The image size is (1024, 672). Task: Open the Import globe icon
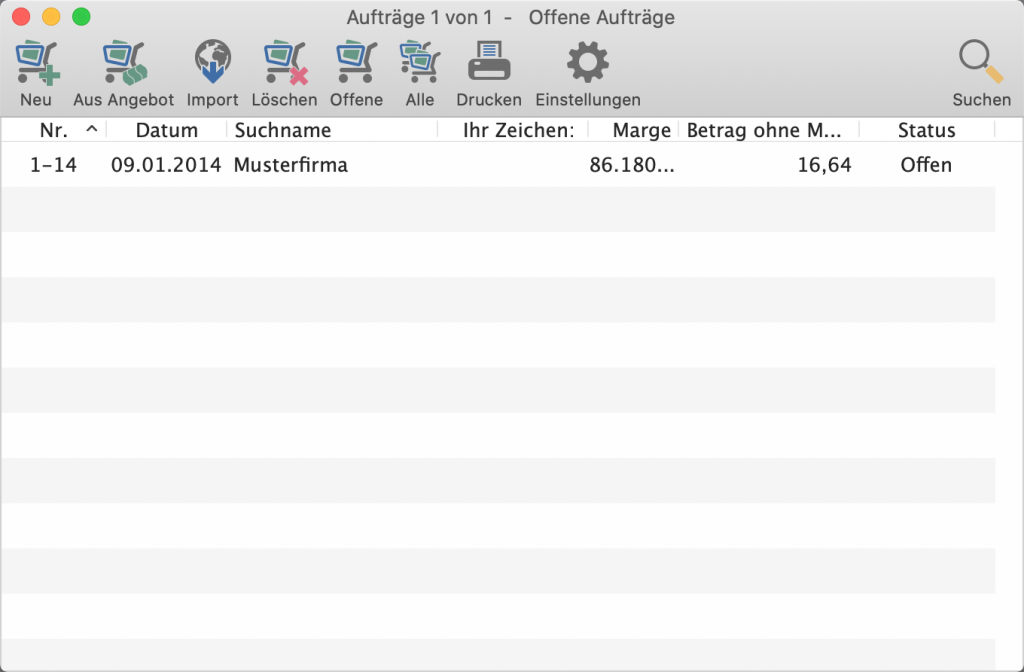click(x=212, y=64)
